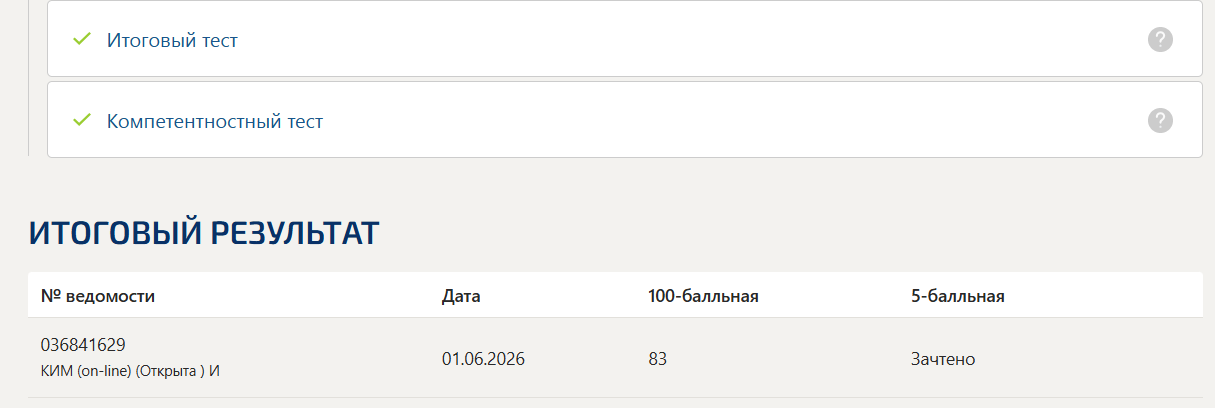Click the № ведомости column header
The width and height of the screenshot is (1215, 408).
(x=98, y=296)
